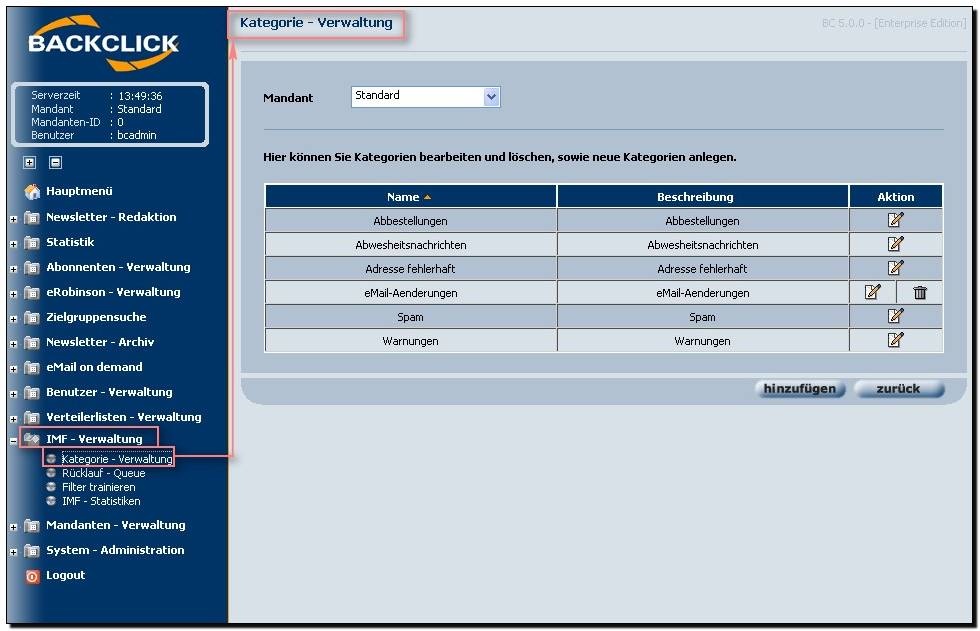Click the Newsletter - Archiv folder icon
Image resolution: width=980 pixels, height=631 pixels.
31,342
